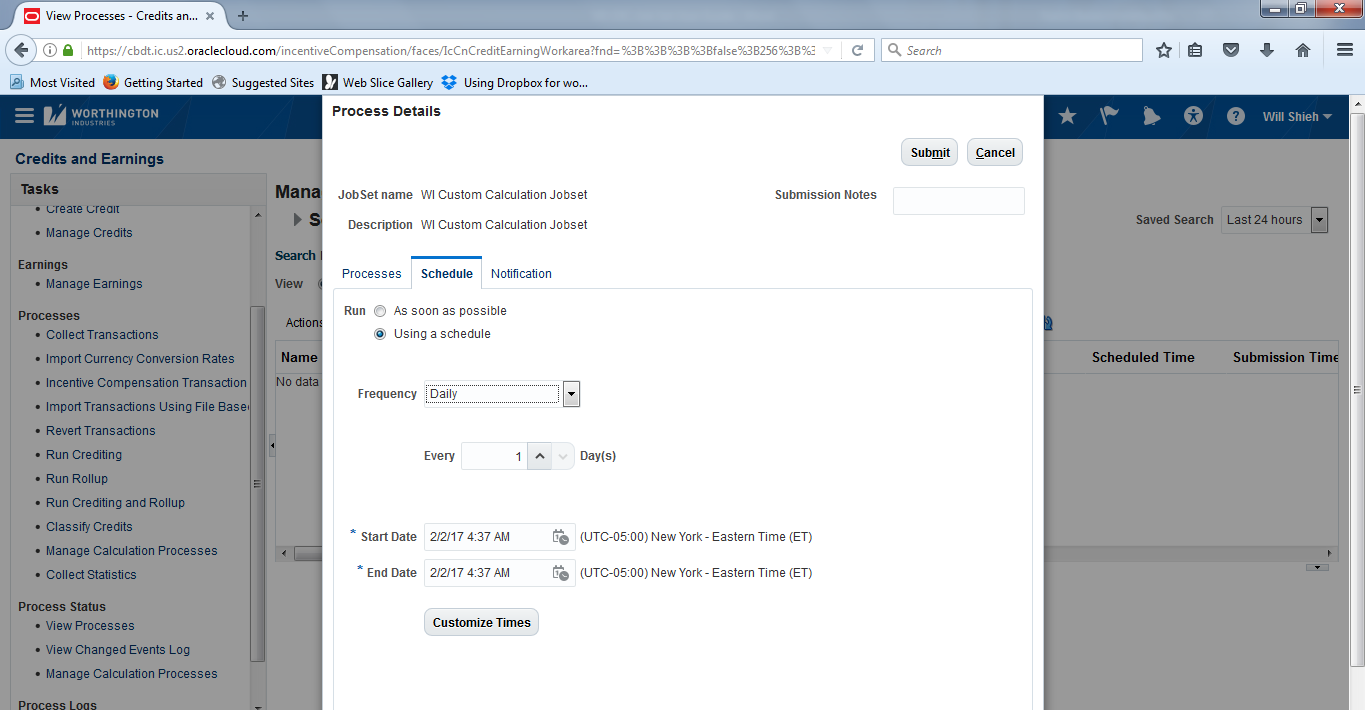Submit the process details
1365x710 pixels.
pos(930,152)
